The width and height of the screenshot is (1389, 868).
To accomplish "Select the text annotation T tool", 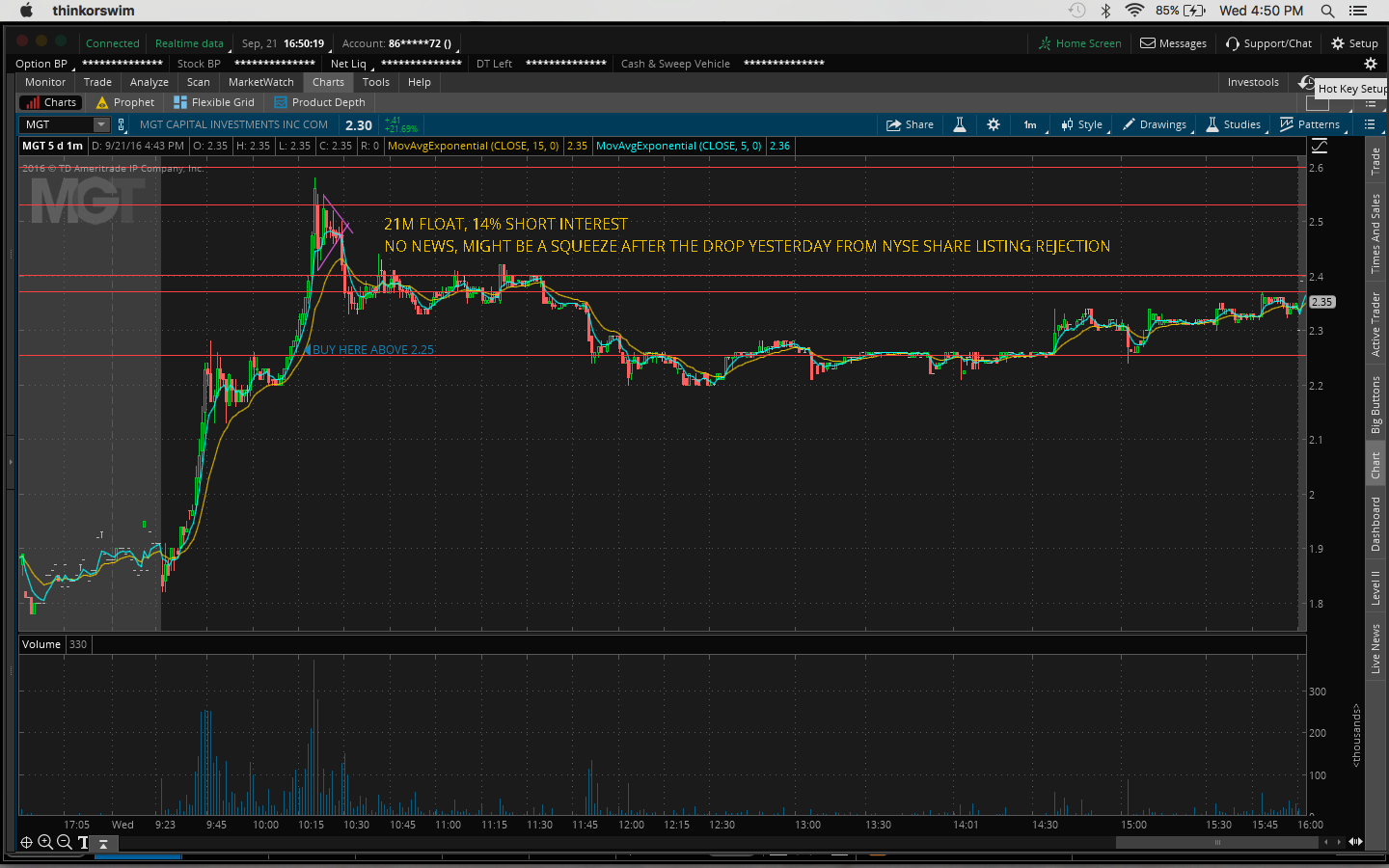I will [83, 842].
